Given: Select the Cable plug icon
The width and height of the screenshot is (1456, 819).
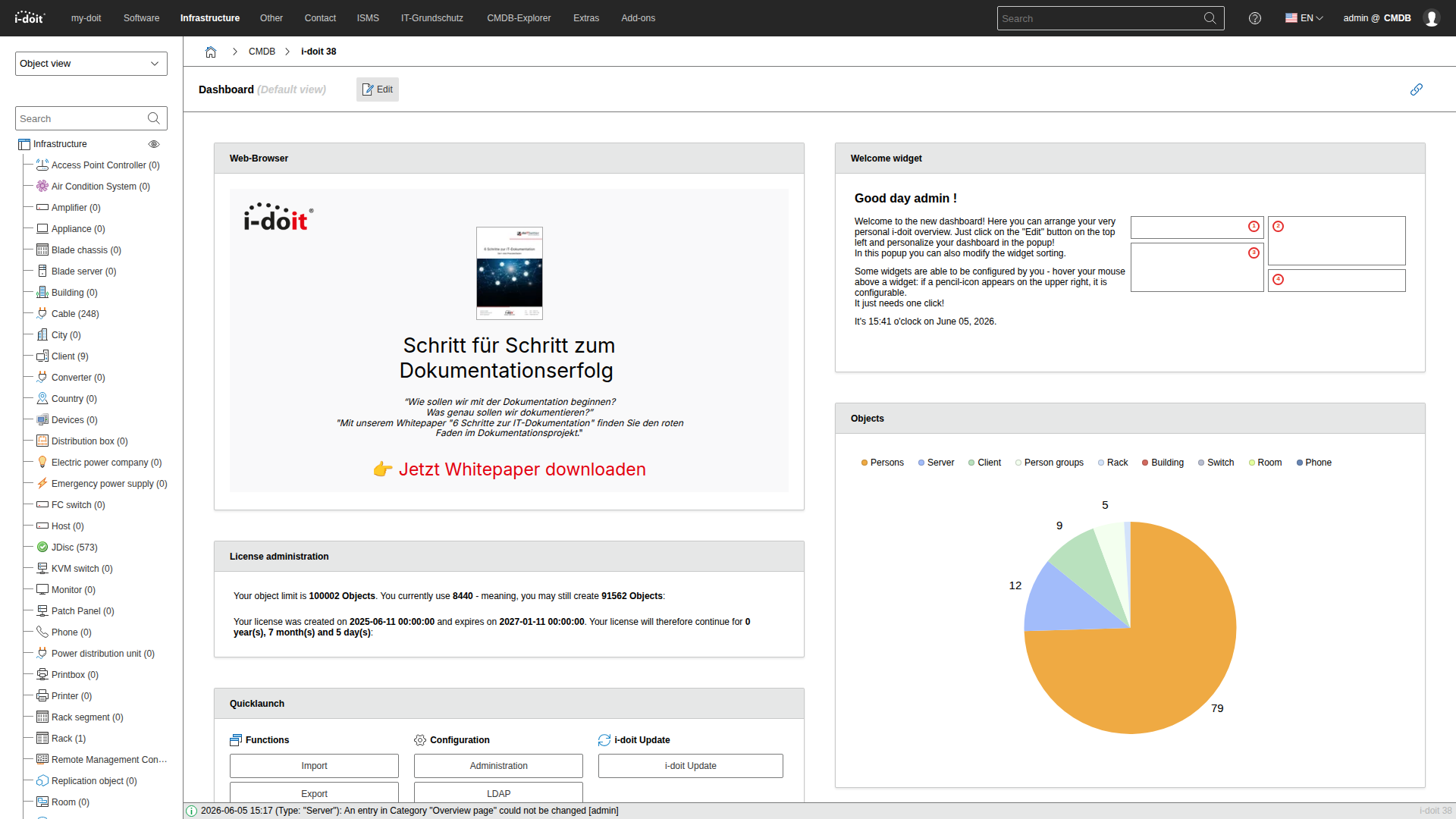Looking at the screenshot, I should (x=42, y=313).
